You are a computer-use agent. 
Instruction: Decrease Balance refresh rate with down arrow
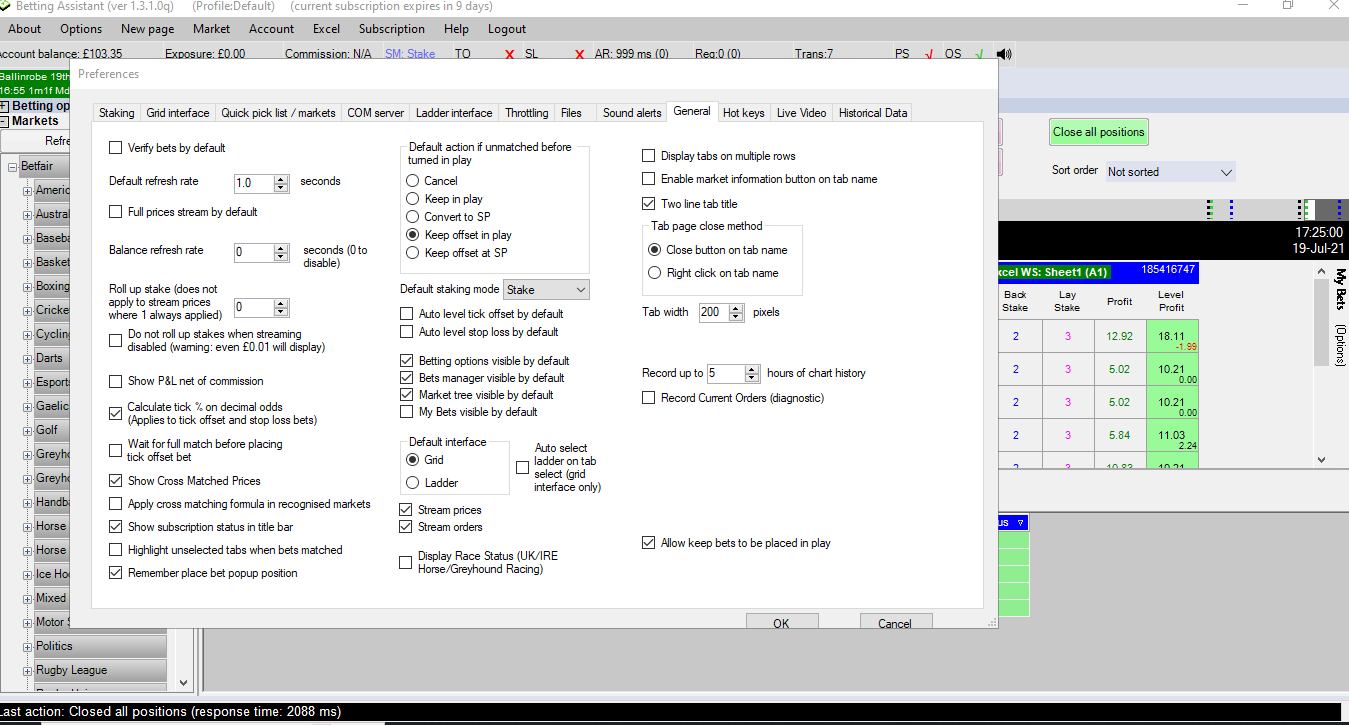click(x=281, y=258)
